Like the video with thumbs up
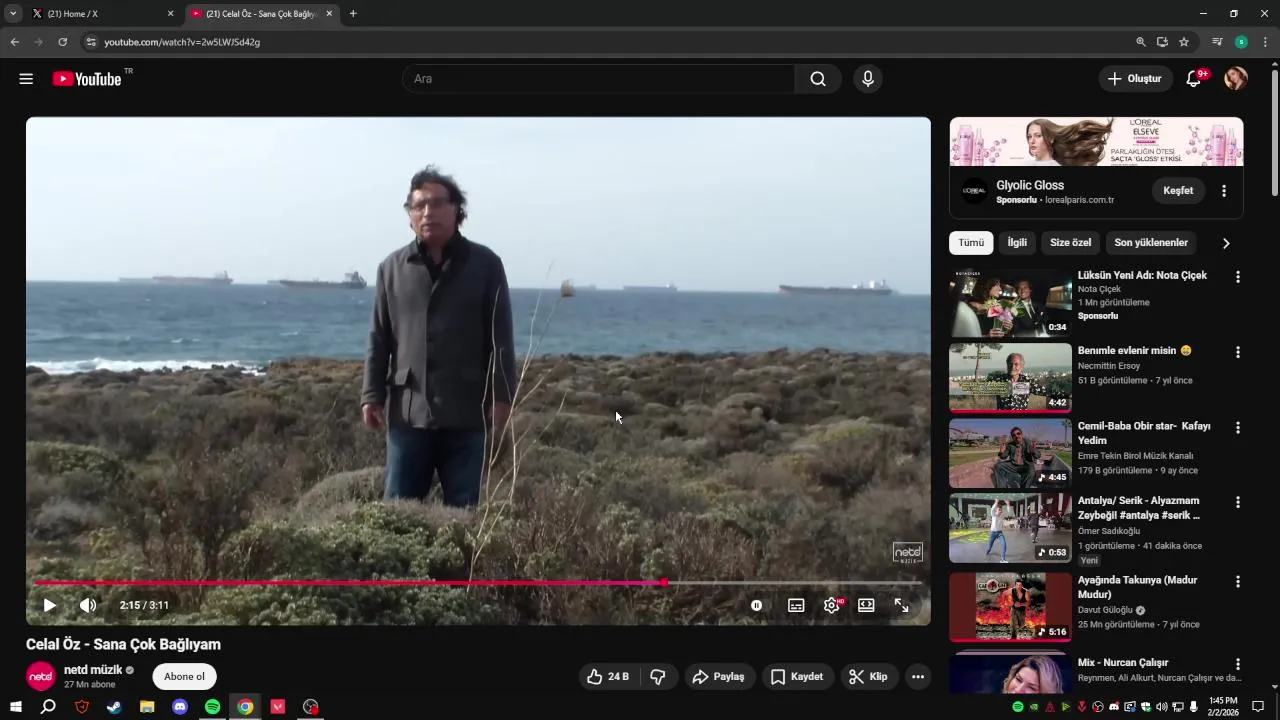Screen dimensions: 1280x720 pyautogui.click(x=607, y=677)
